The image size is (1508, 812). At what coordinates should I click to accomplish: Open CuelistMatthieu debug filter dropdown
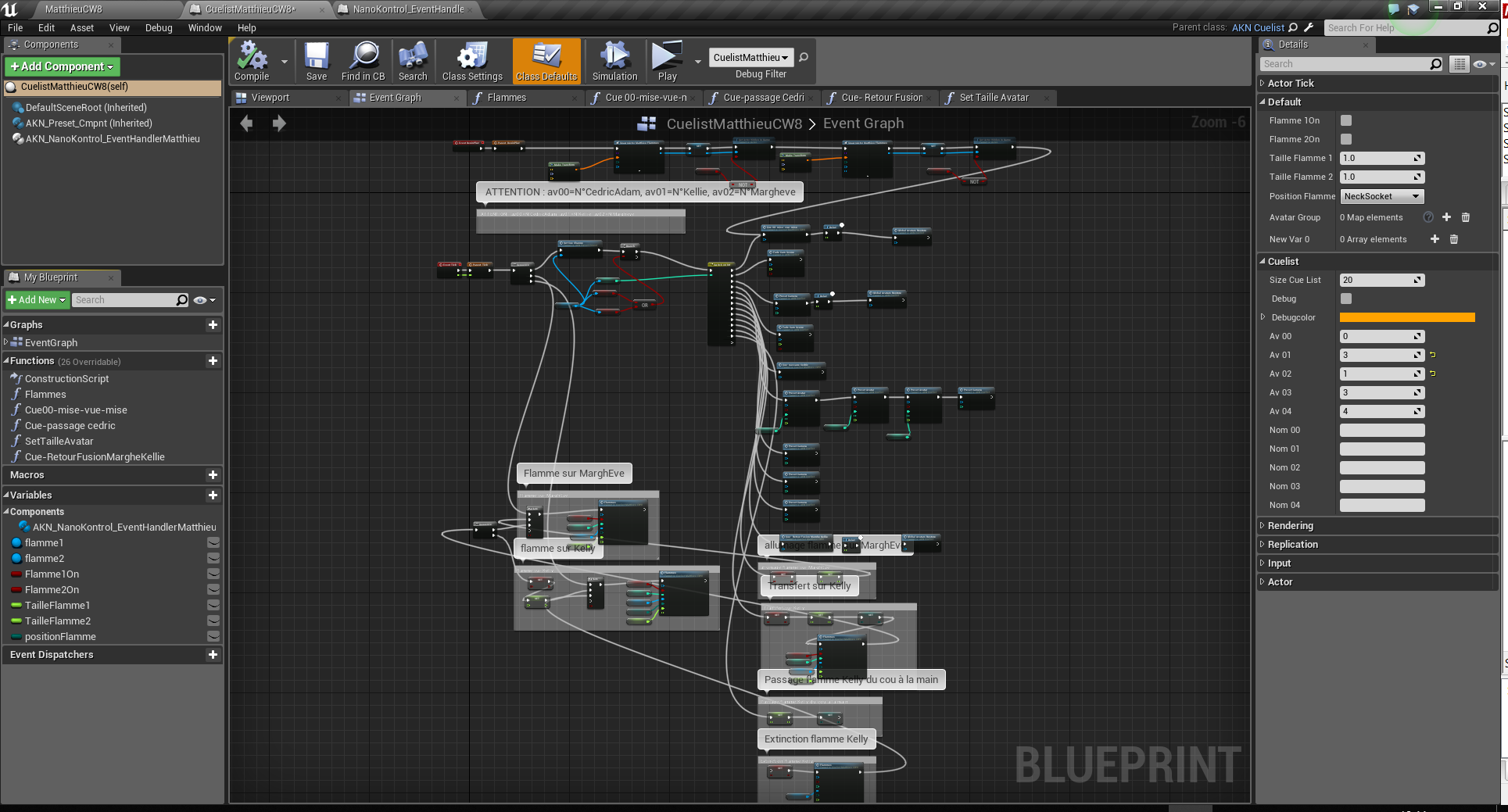coord(750,57)
